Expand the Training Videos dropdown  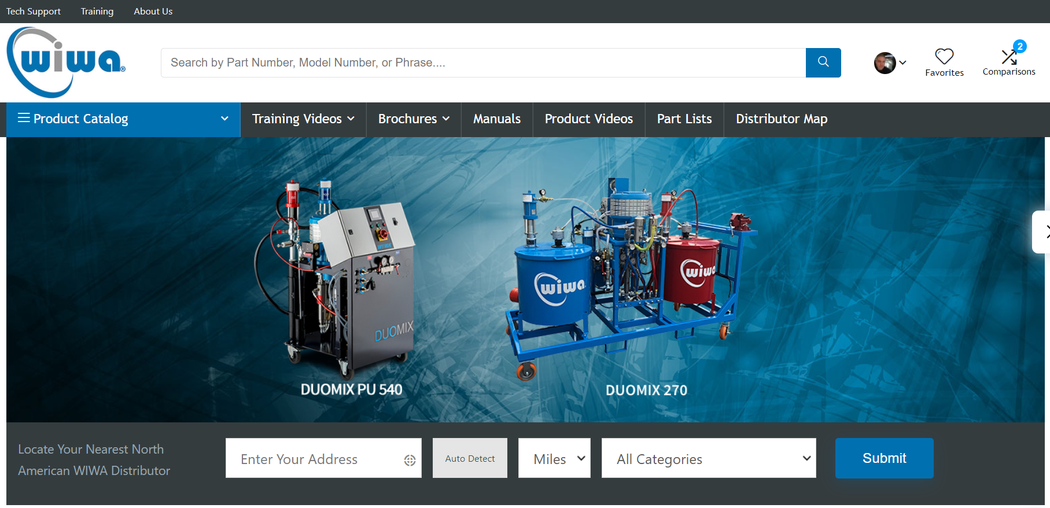tap(303, 118)
